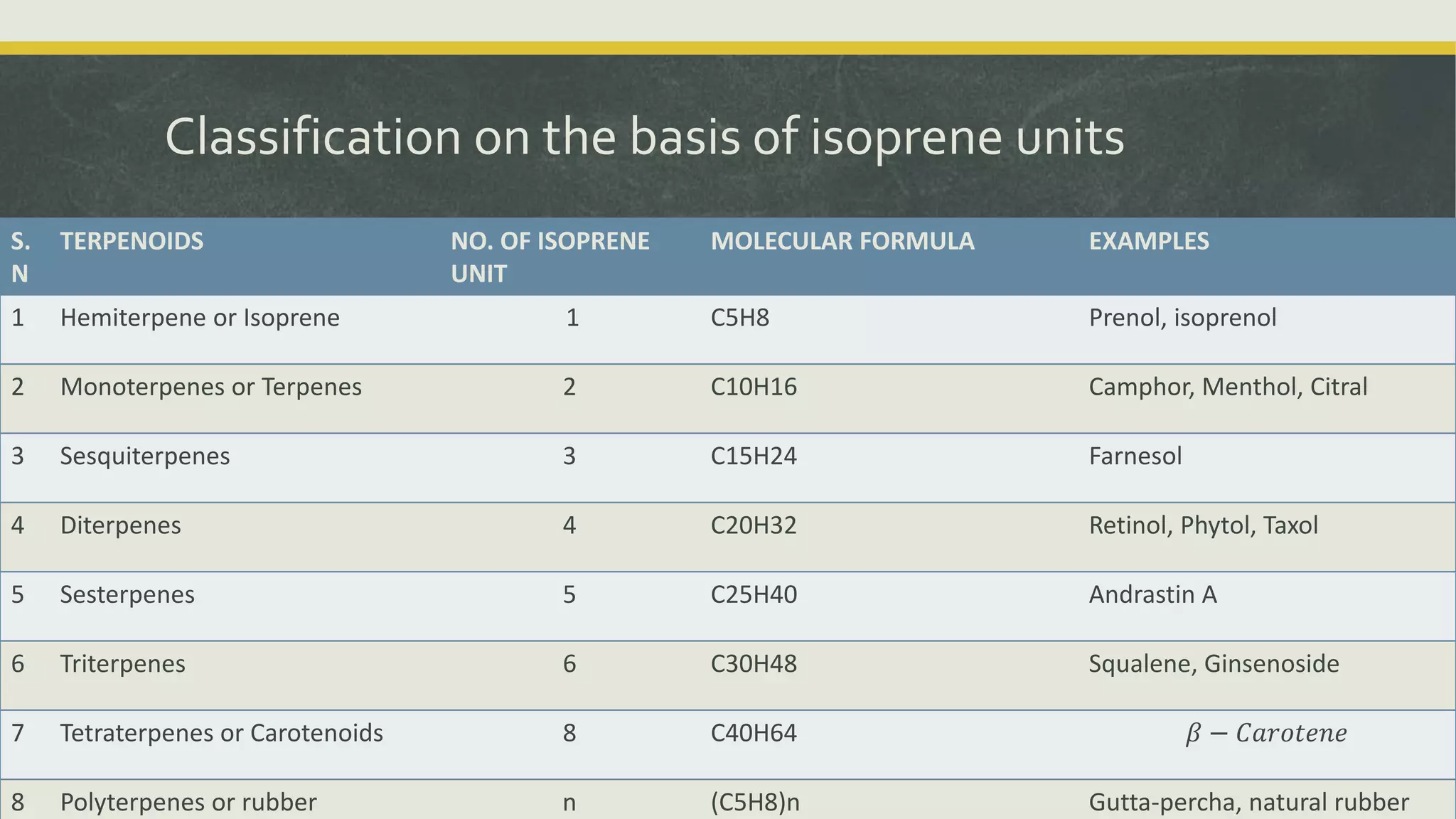Click the C15H24 formula cell
This screenshot has width=1456, height=819.
(x=754, y=456)
